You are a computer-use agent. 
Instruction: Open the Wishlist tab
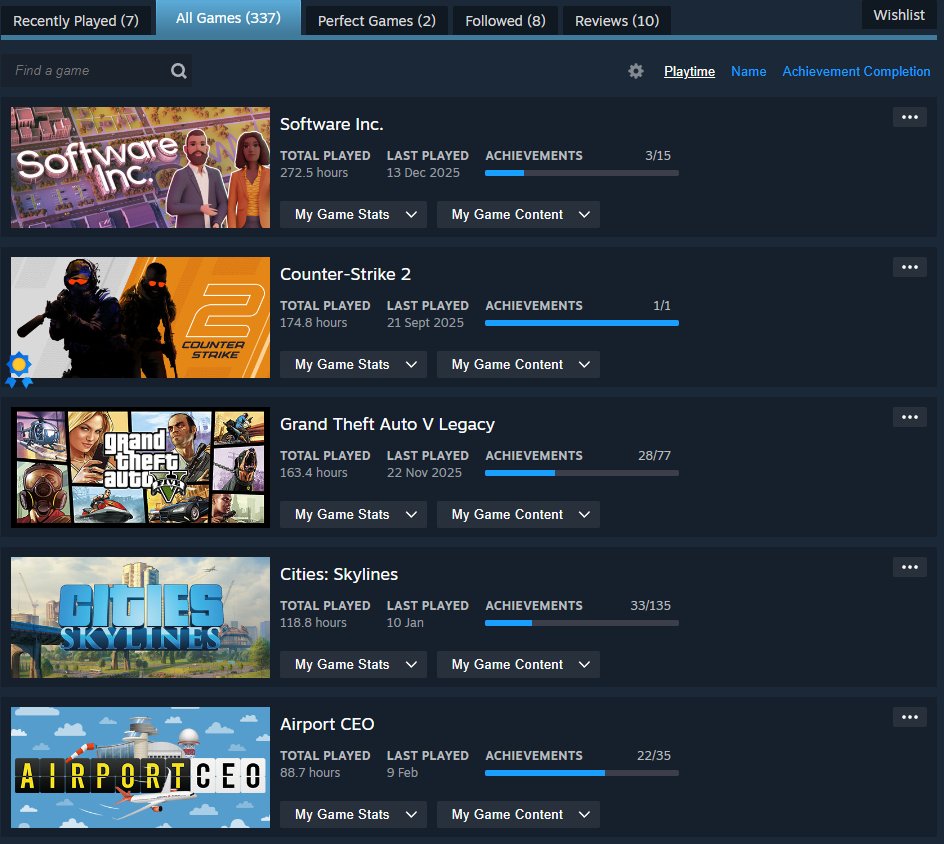tap(899, 15)
